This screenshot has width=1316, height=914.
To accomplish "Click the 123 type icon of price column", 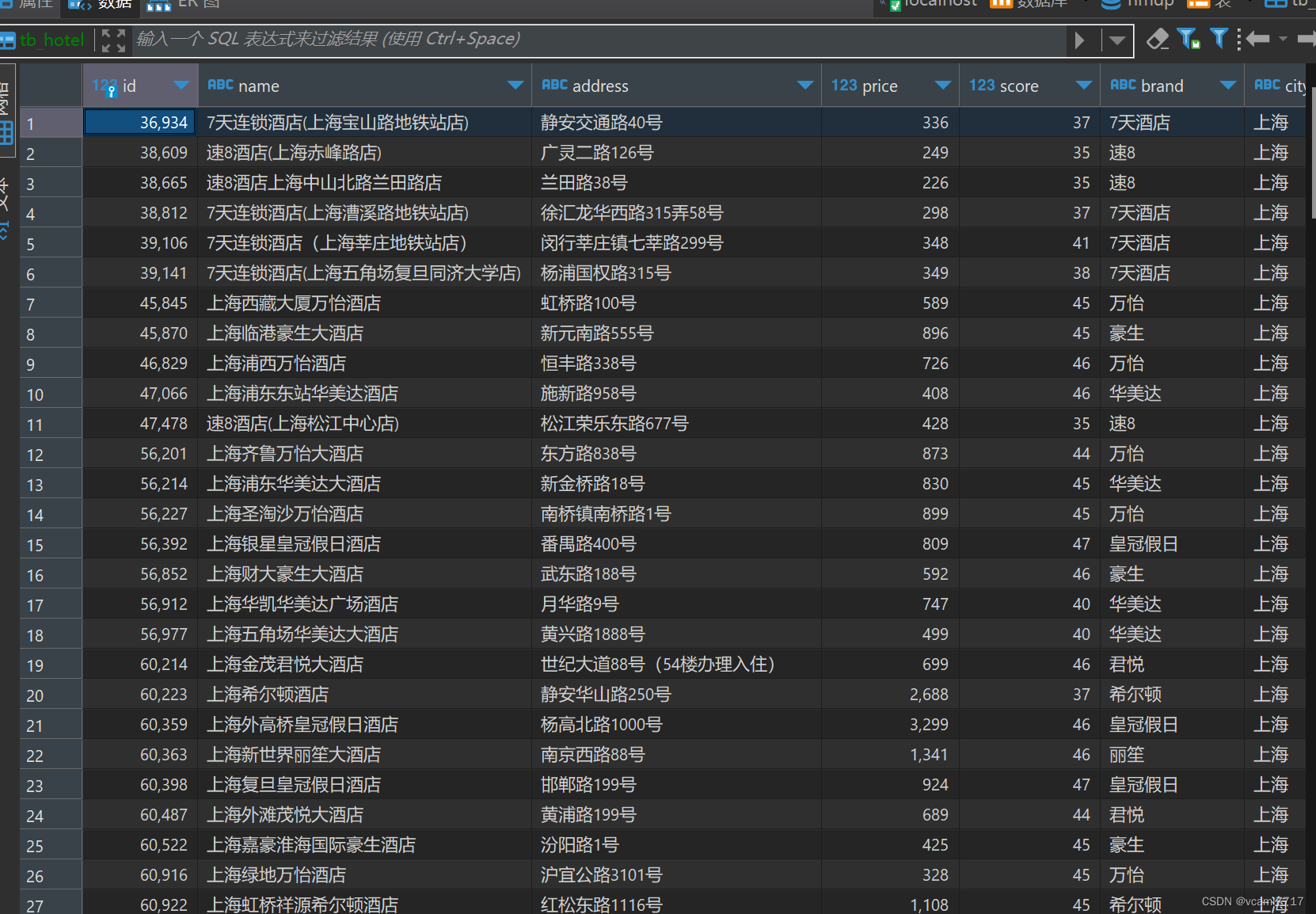I will 844,86.
